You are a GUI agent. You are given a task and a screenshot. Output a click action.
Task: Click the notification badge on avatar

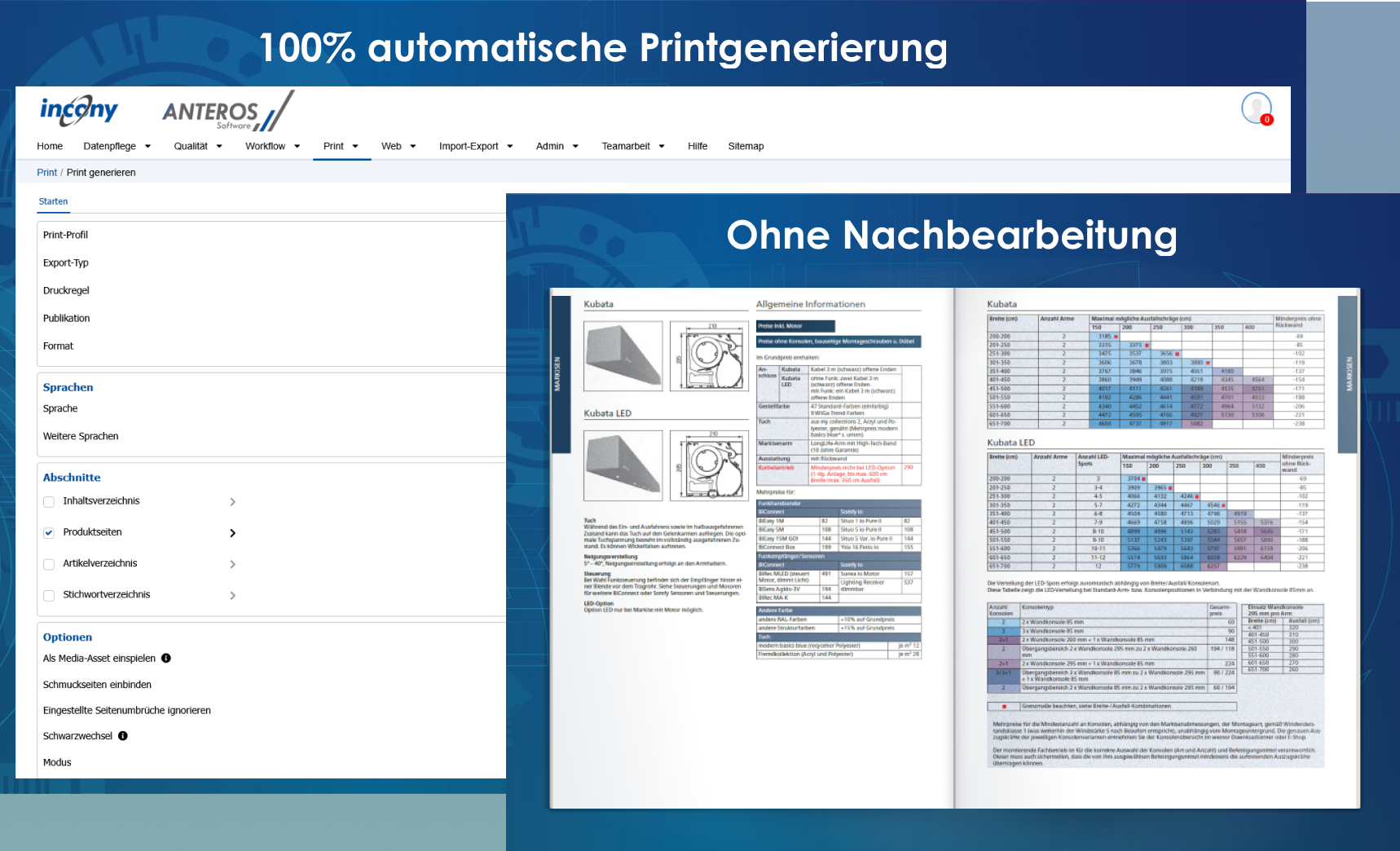point(1266,120)
